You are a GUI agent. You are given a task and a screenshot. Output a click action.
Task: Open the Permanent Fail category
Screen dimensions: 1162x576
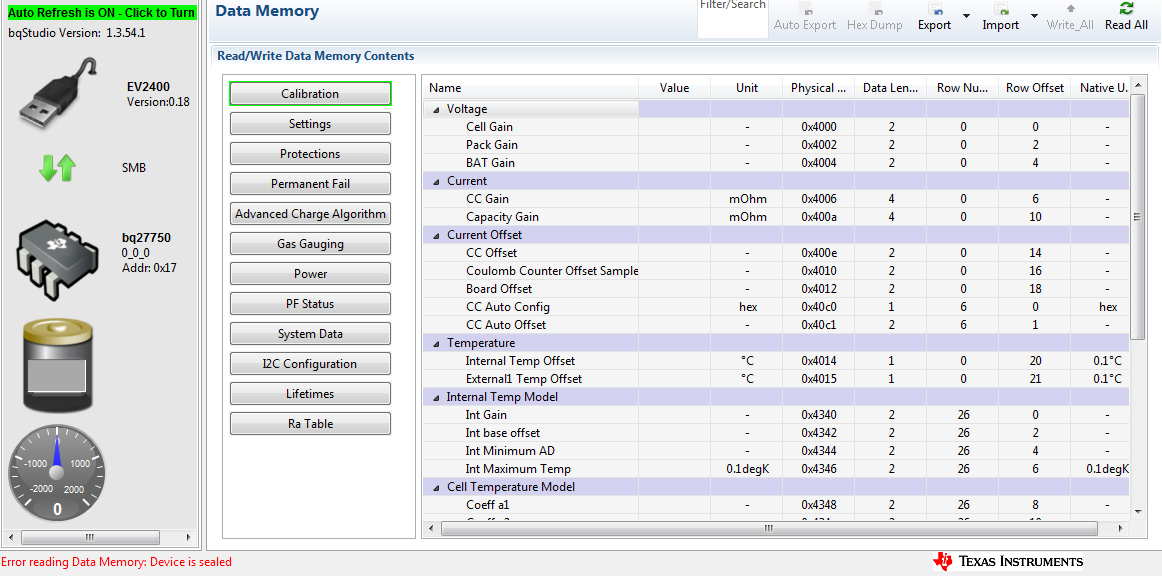310,184
